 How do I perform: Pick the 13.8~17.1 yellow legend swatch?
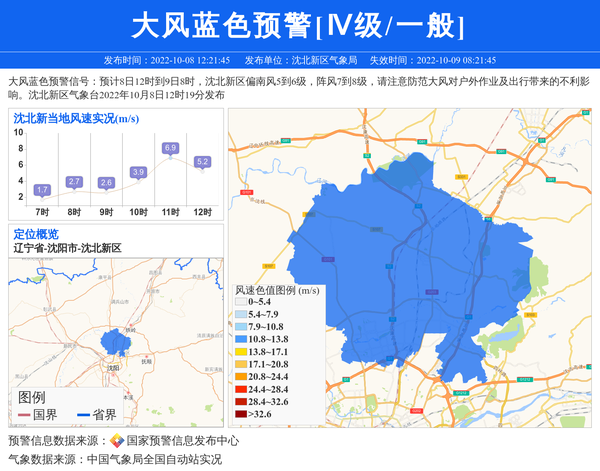point(240,352)
